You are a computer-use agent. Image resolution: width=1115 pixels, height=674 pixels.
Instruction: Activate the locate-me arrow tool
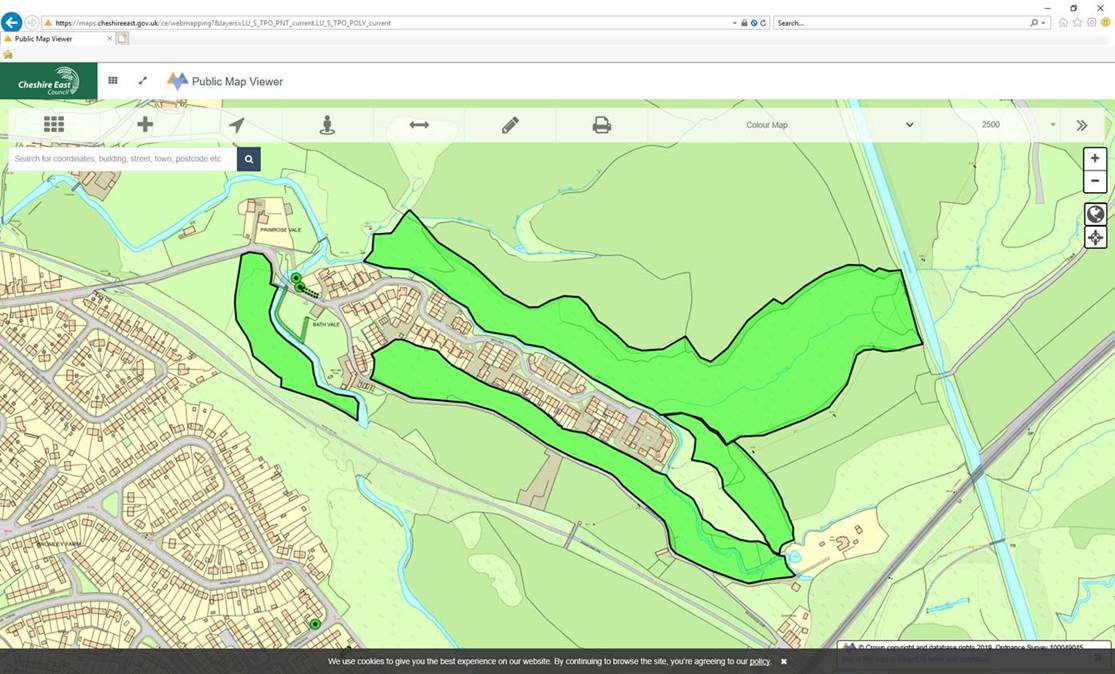point(236,125)
